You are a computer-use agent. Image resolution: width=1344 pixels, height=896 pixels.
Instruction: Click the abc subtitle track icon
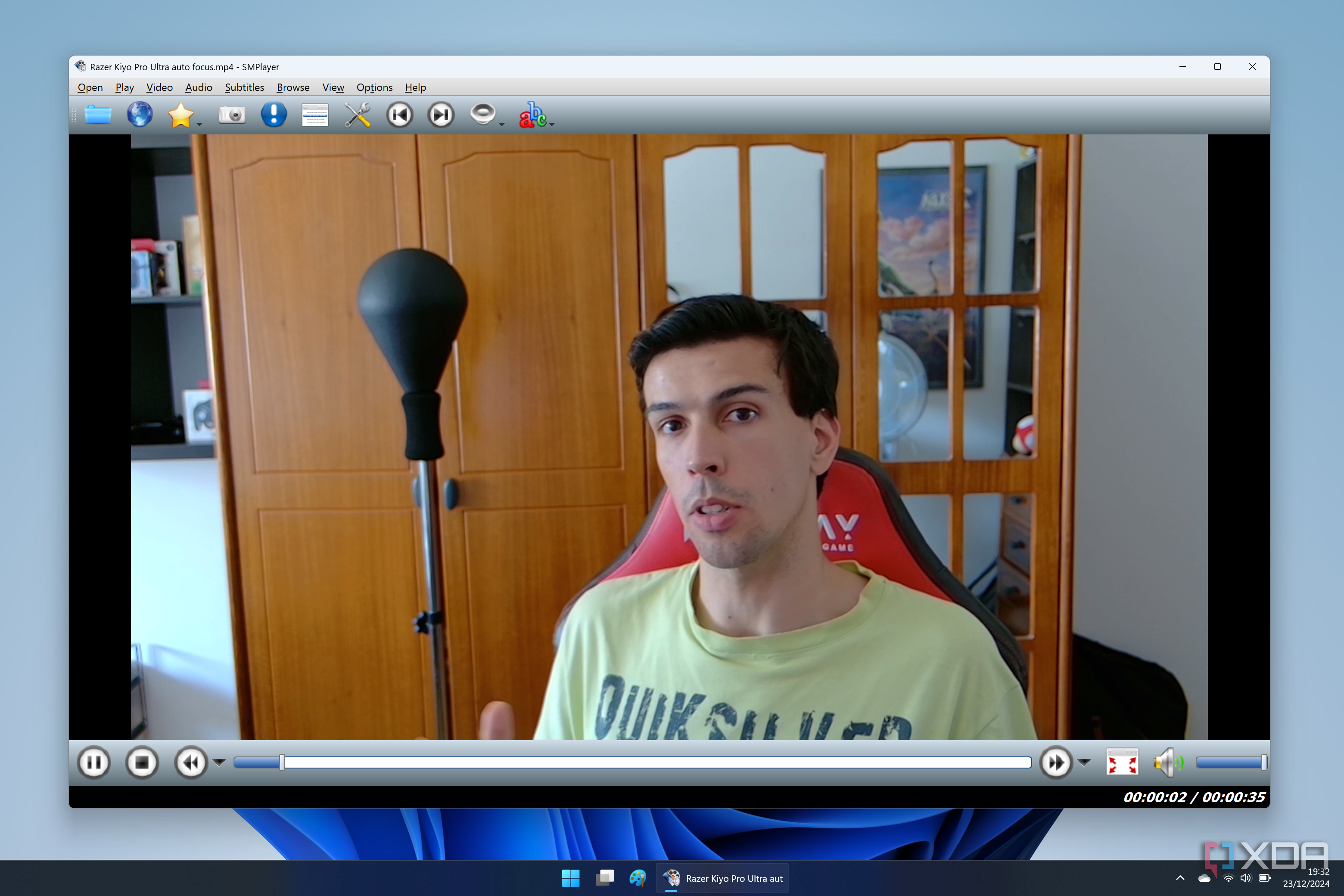(532, 115)
